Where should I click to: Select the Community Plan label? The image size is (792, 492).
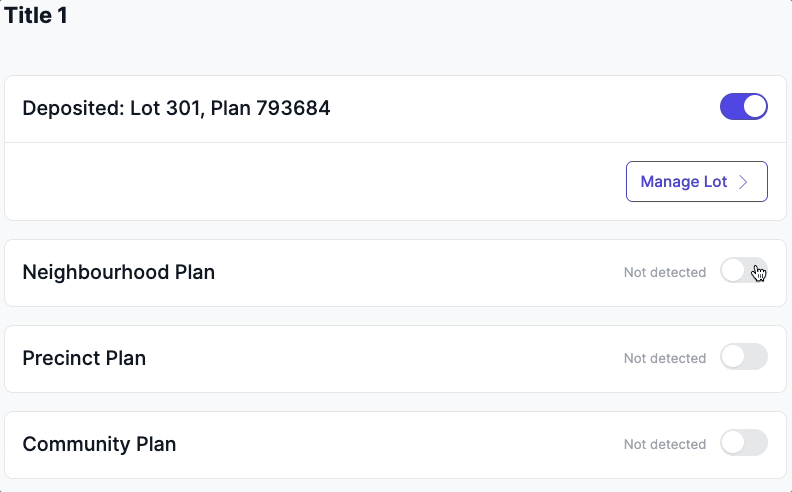tap(99, 444)
